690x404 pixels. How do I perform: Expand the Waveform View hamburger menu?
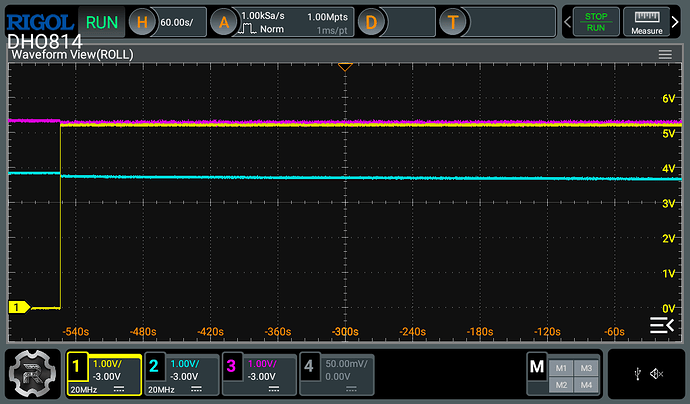point(665,54)
